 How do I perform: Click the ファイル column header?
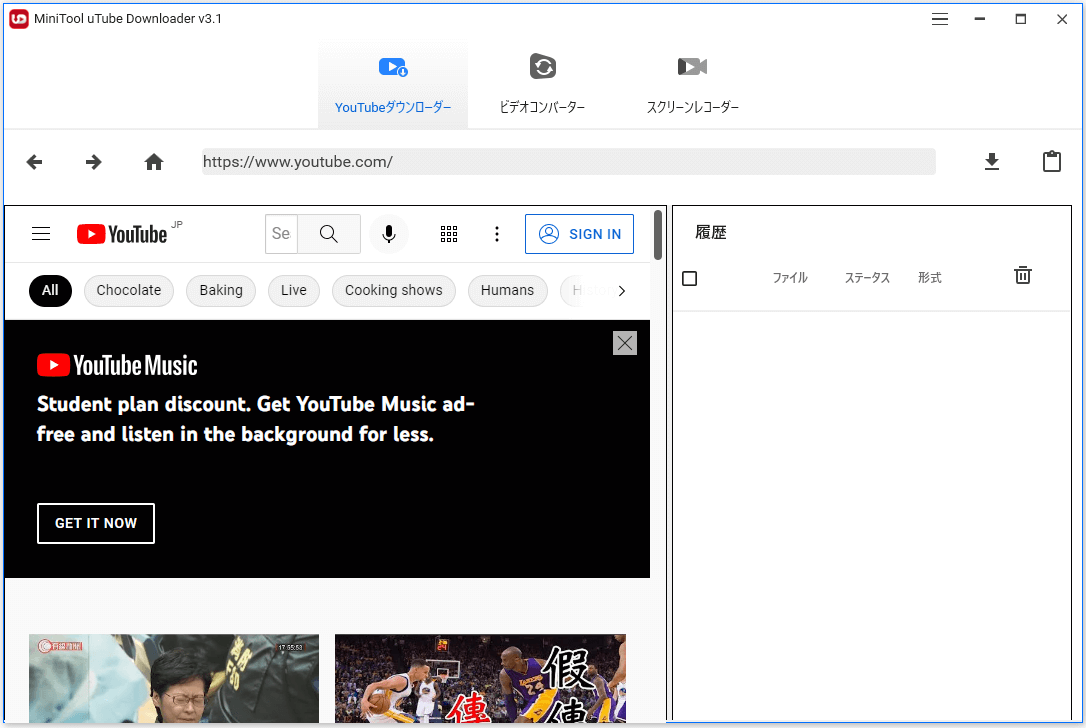[x=790, y=278]
